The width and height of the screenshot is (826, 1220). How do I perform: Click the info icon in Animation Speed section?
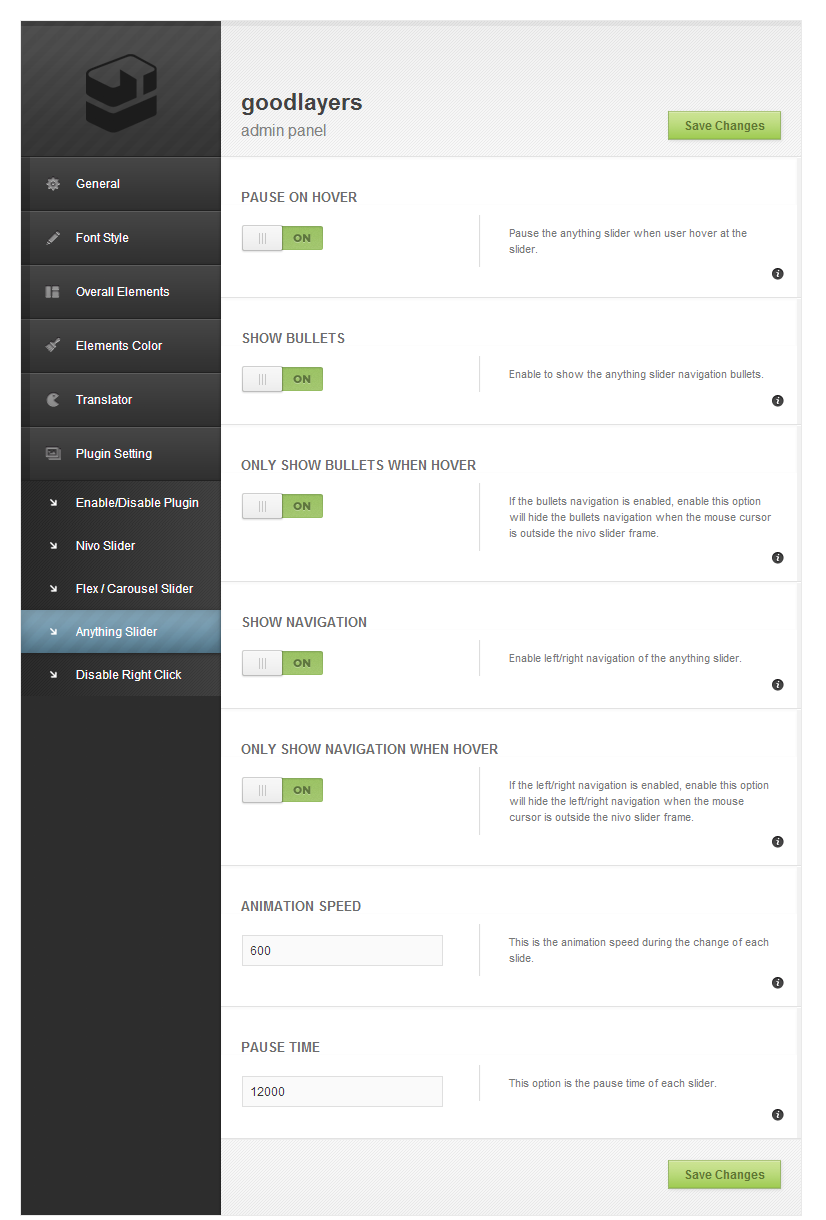(x=777, y=983)
